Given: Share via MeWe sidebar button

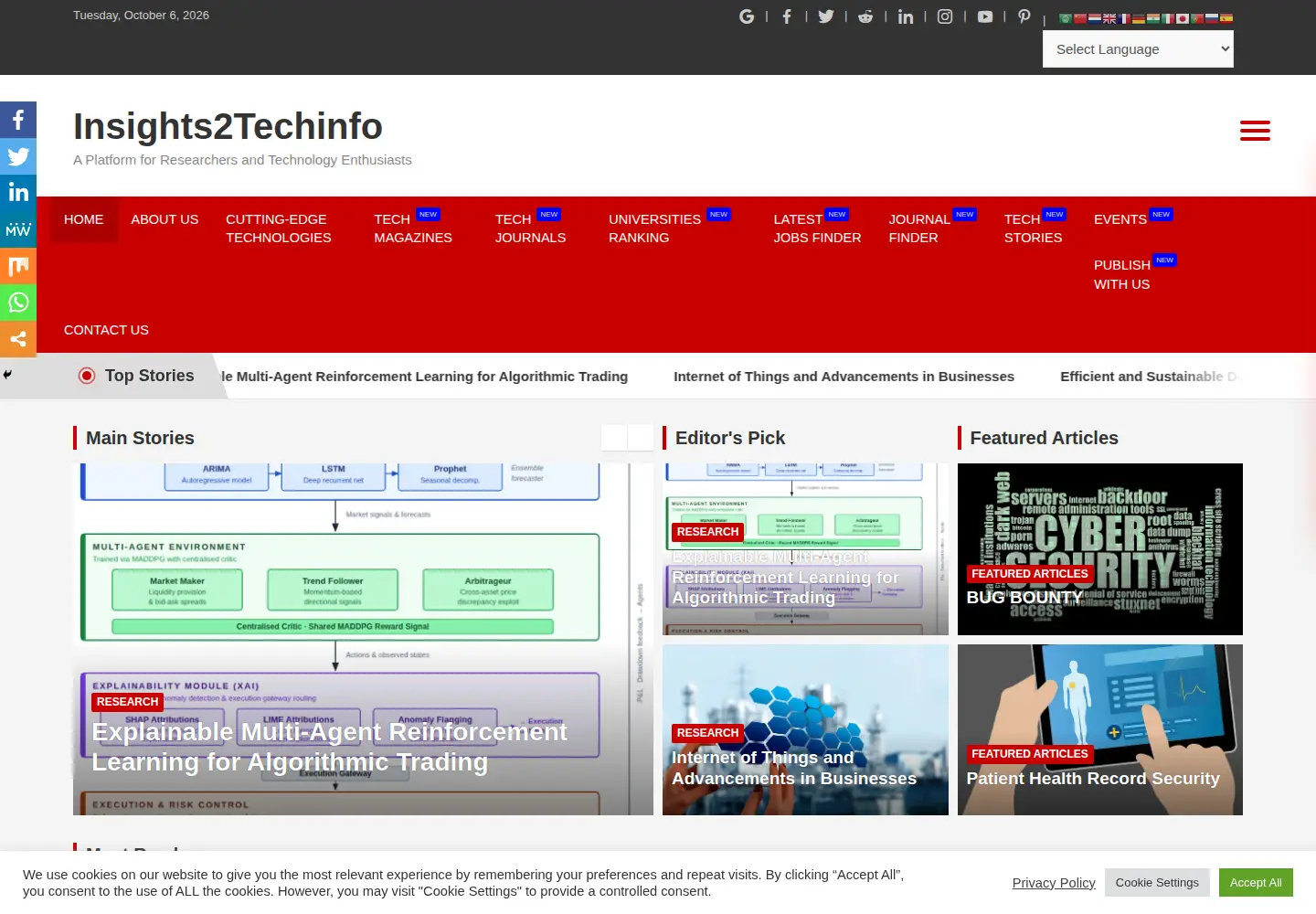Looking at the screenshot, I should [x=18, y=229].
